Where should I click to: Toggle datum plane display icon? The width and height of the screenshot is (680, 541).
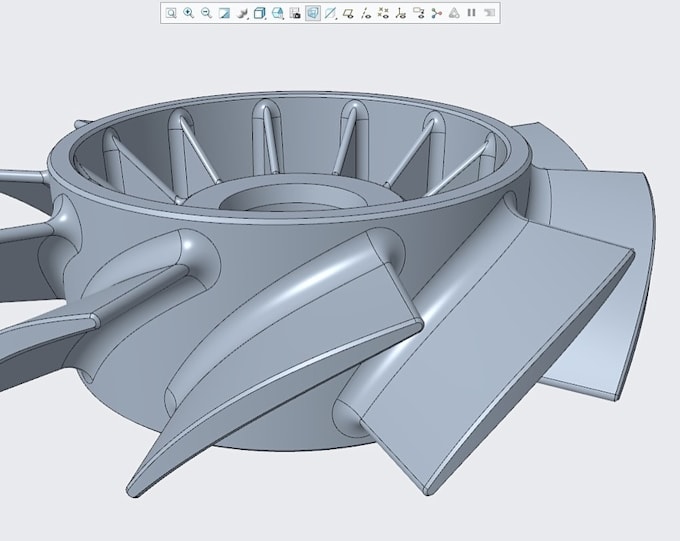point(348,13)
